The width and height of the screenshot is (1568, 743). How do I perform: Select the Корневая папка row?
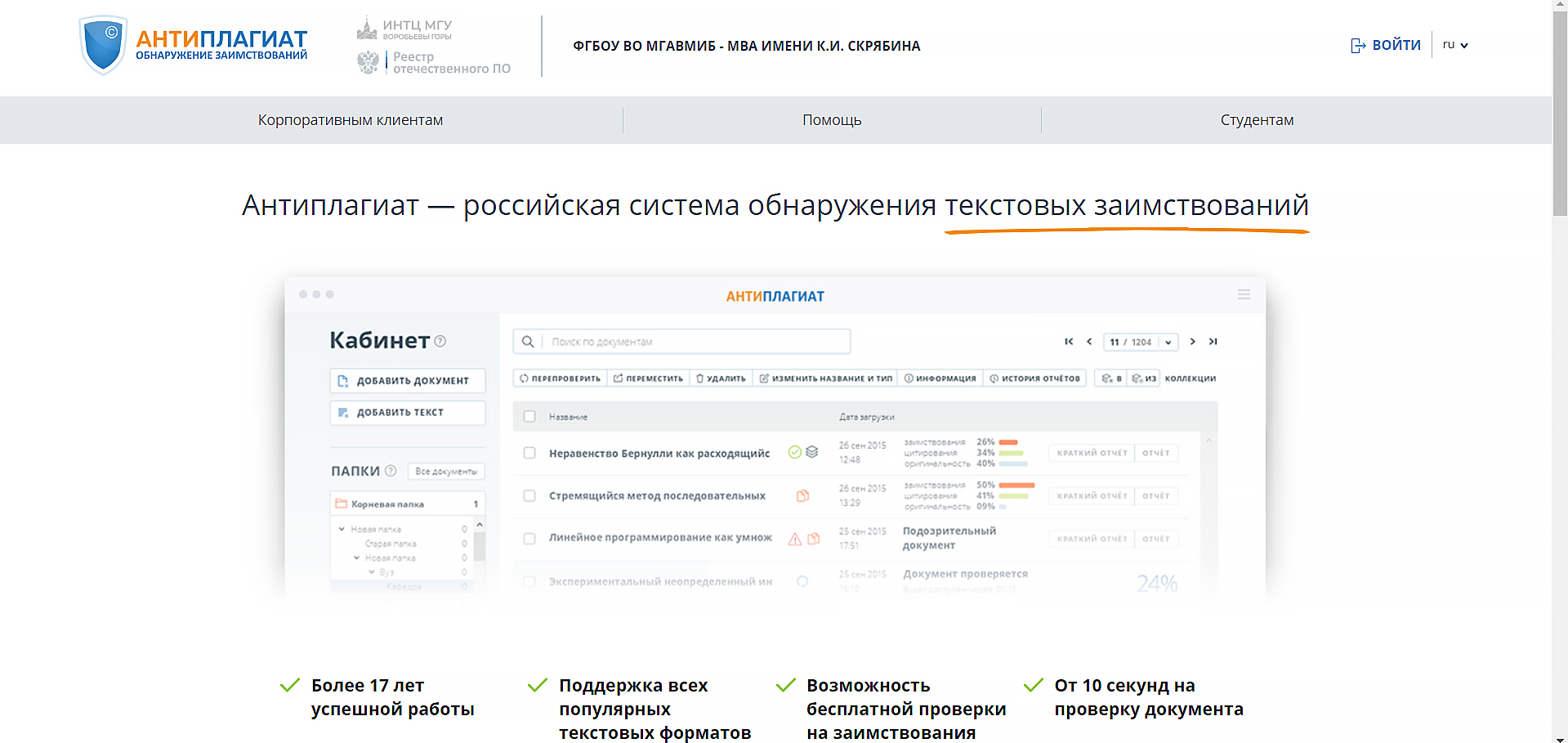[x=408, y=504]
